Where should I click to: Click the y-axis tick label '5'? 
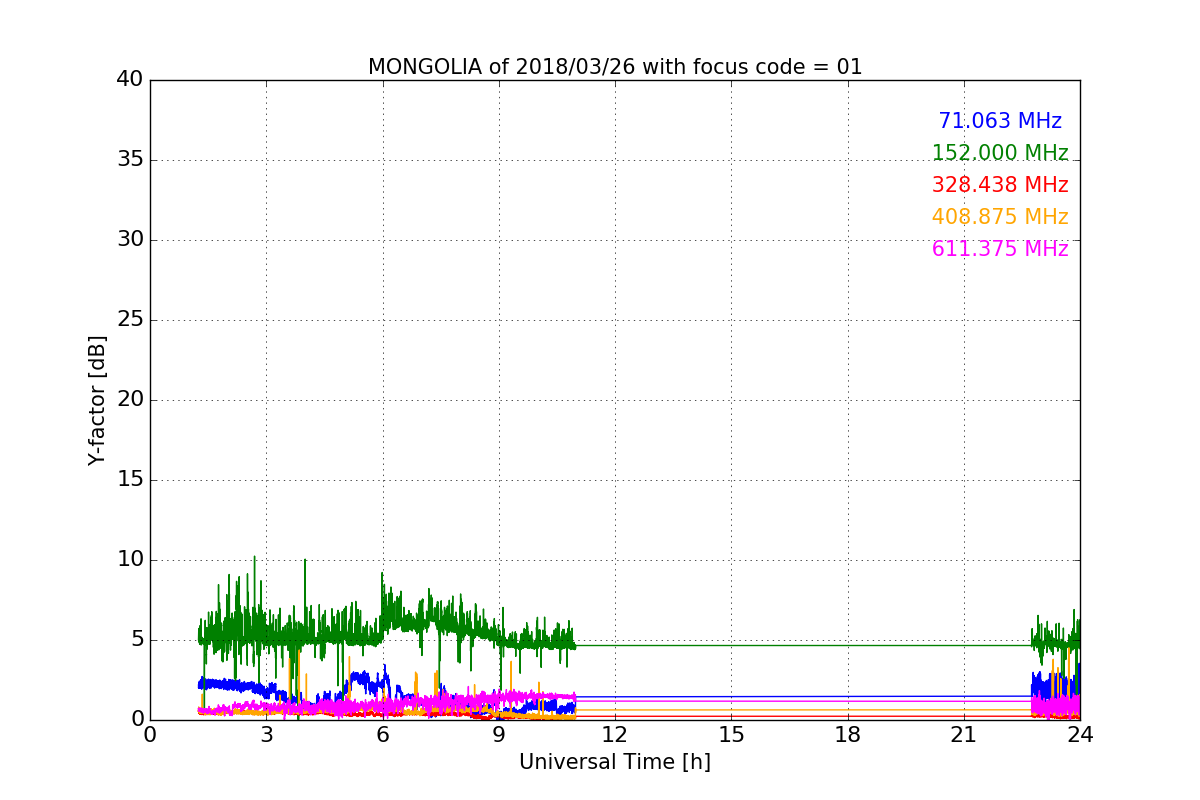pyautogui.click(x=136, y=640)
